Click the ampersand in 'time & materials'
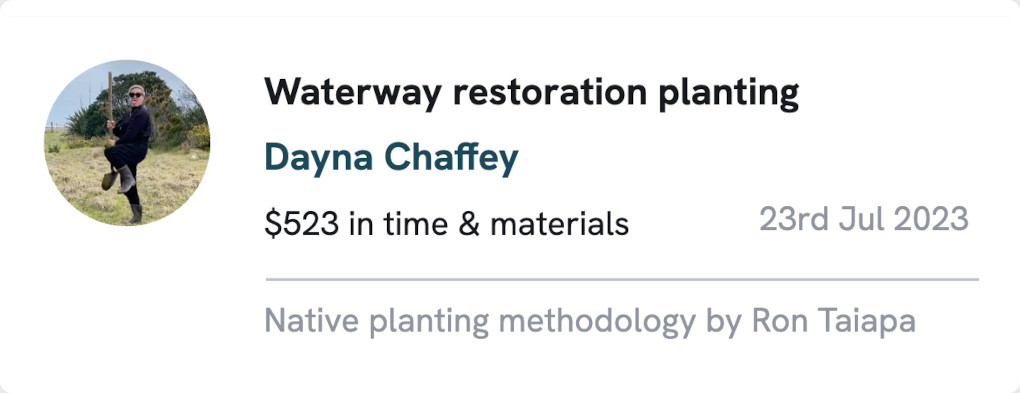 468,224
